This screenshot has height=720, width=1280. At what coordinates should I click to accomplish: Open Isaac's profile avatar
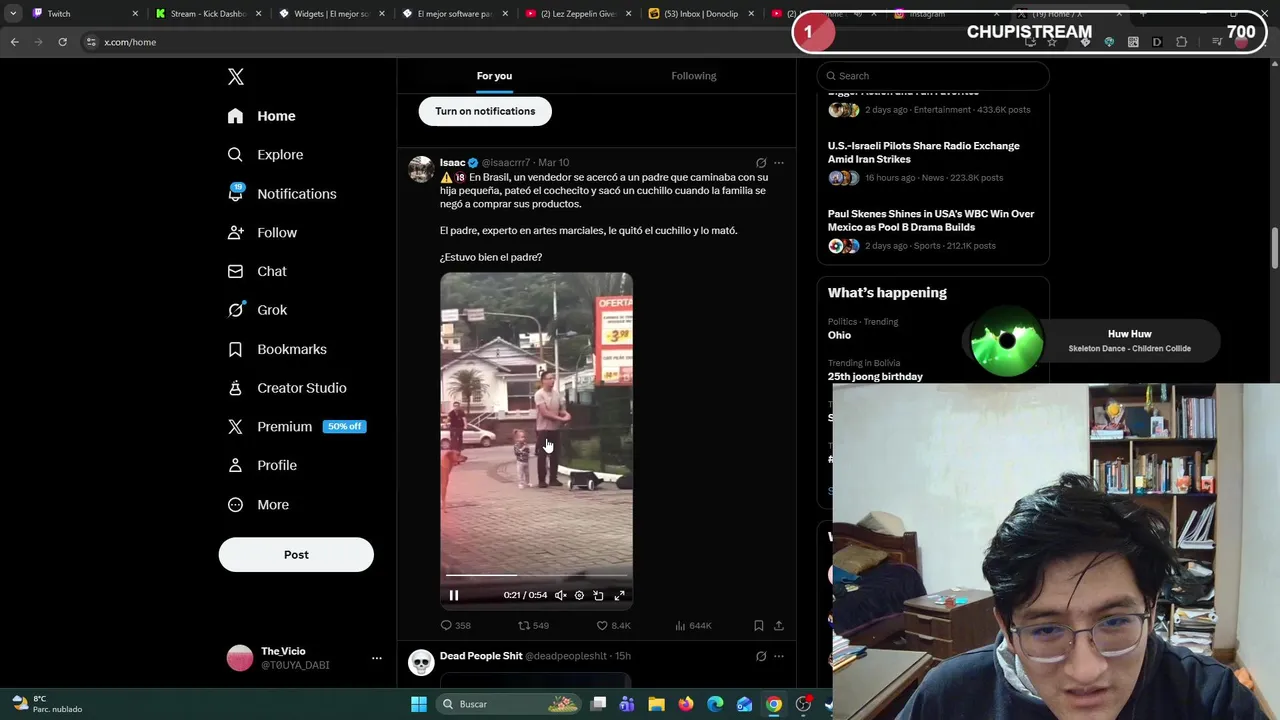click(x=421, y=169)
